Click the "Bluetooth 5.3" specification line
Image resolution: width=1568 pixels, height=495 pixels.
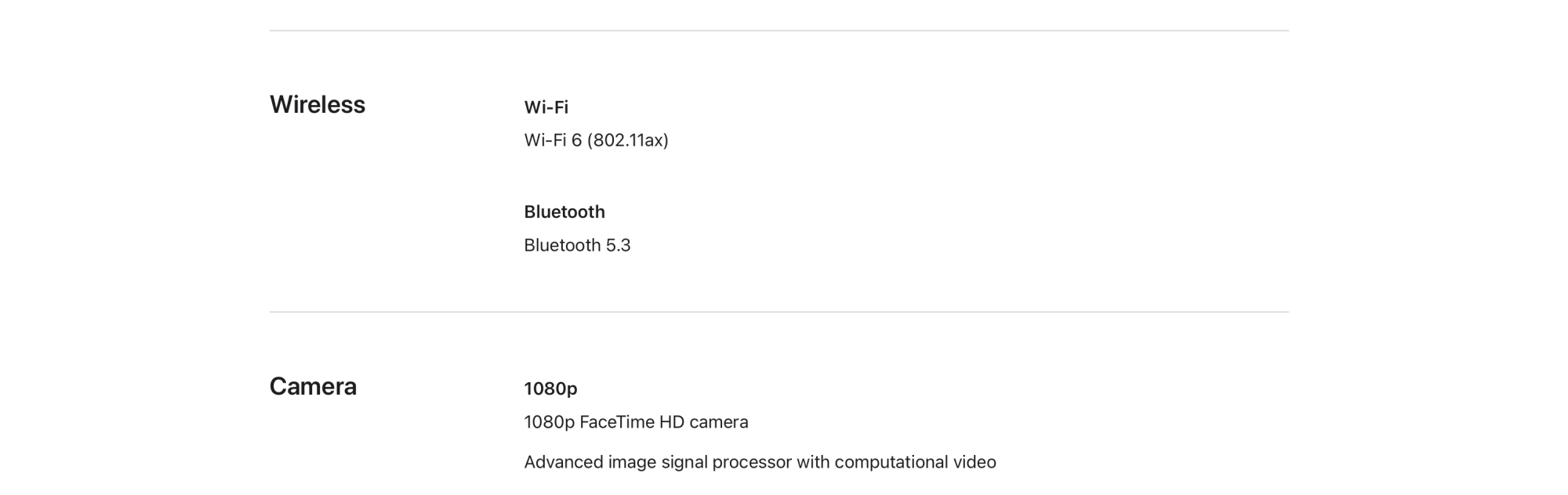[577, 245]
